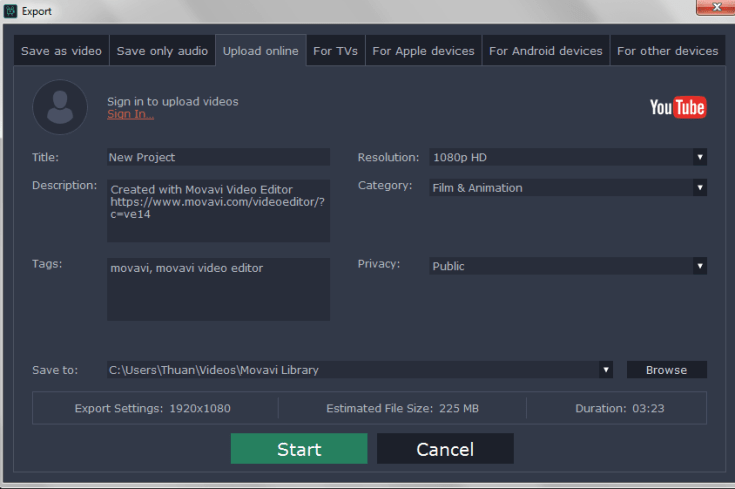Go to the For TVs tab
Image resolution: width=735 pixels, height=489 pixels.
pyautogui.click(x=336, y=51)
